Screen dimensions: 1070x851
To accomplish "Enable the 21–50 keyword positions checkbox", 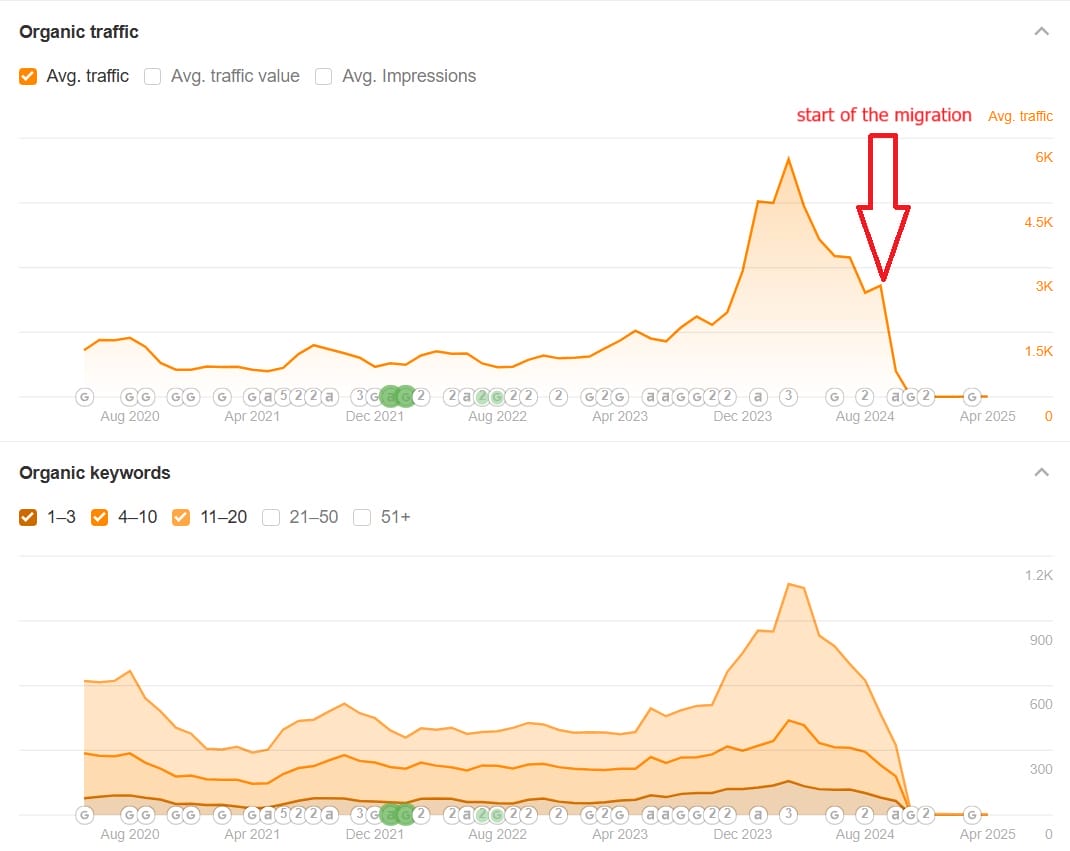I will pyautogui.click(x=271, y=517).
